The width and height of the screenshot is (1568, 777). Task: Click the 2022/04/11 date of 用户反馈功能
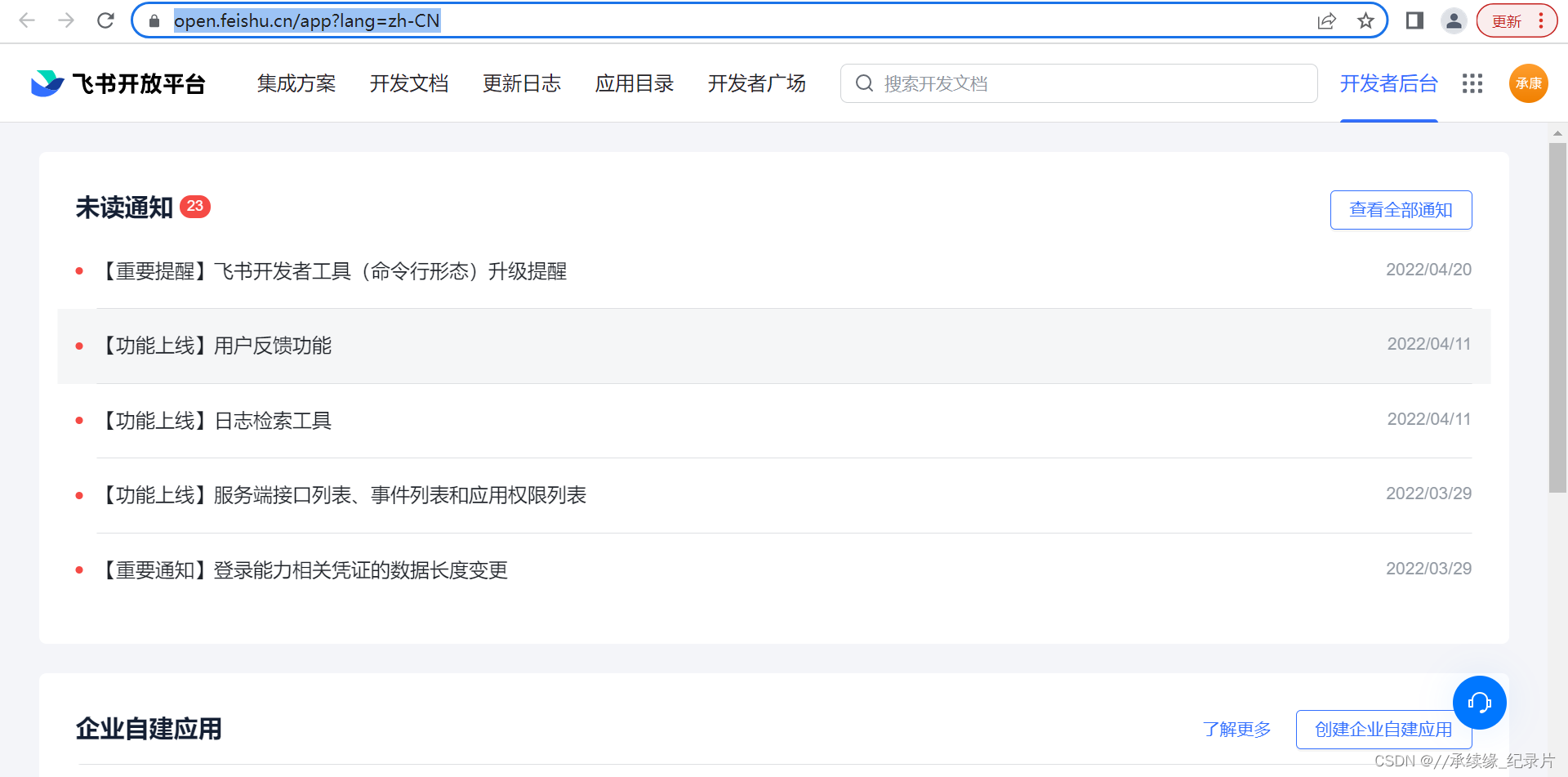coord(1429,344)
